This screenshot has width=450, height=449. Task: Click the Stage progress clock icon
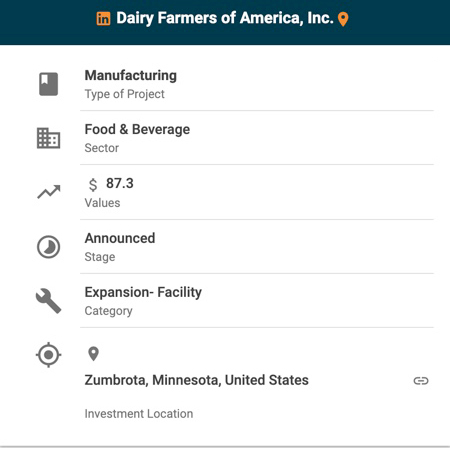tap(49, 247)
